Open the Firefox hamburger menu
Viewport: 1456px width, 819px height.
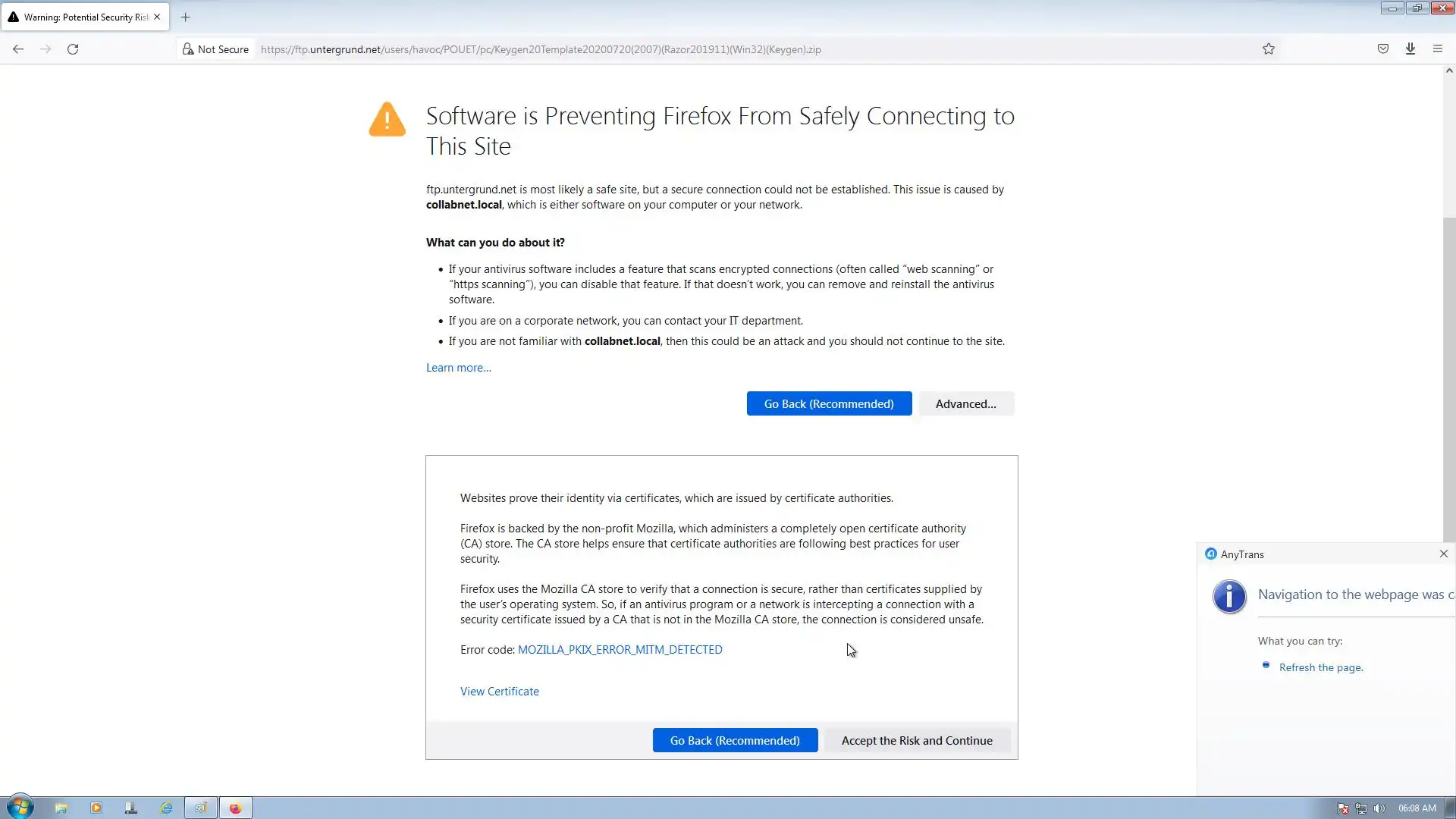1438,49
